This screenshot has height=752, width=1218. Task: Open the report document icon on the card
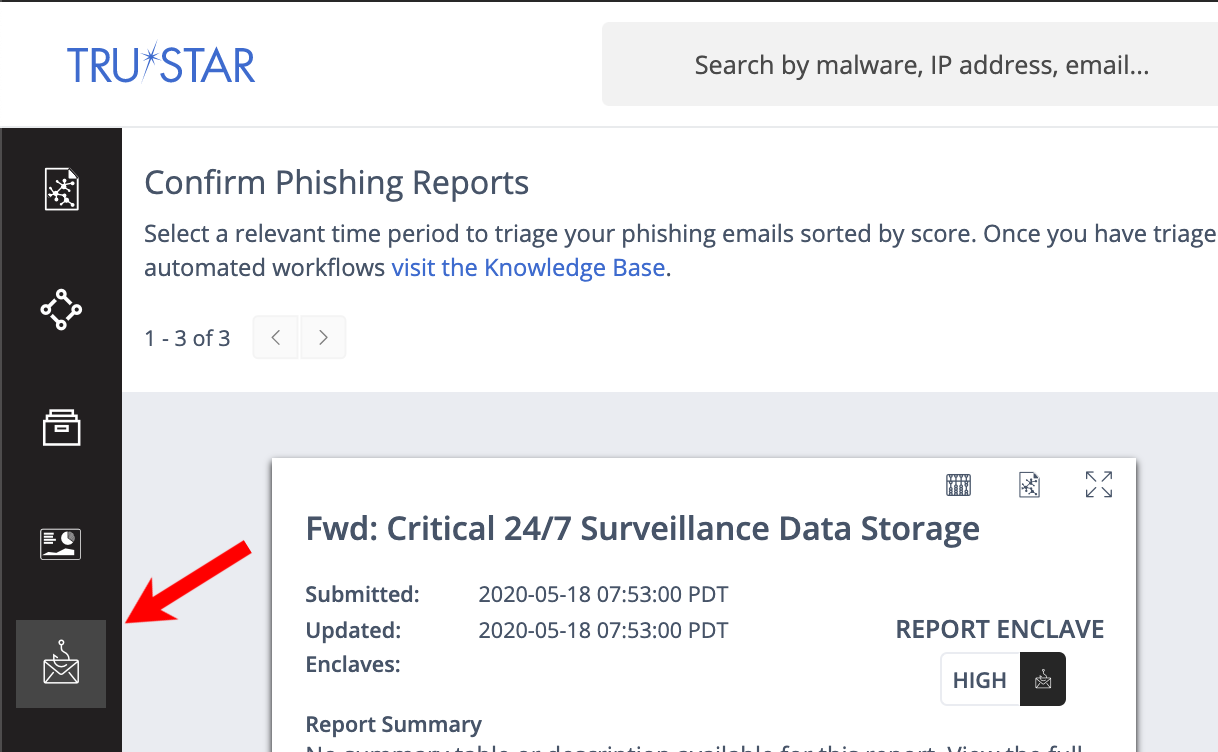pyautogui.click(x=1029, y=485)
